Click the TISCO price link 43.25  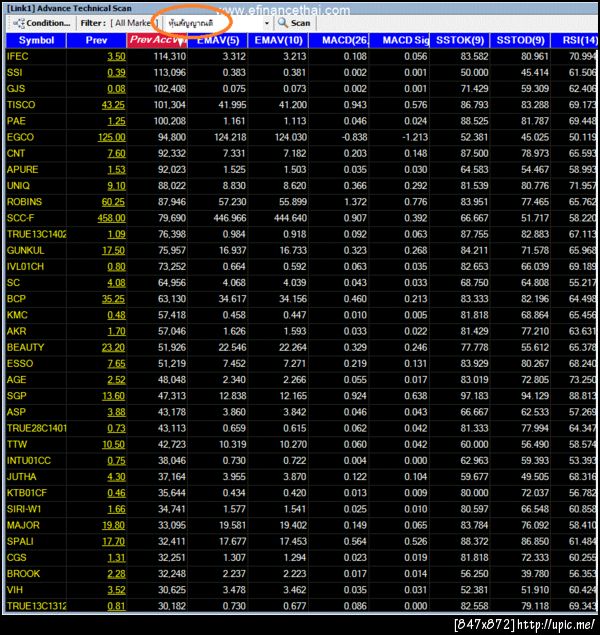click(x=113, y=105)
